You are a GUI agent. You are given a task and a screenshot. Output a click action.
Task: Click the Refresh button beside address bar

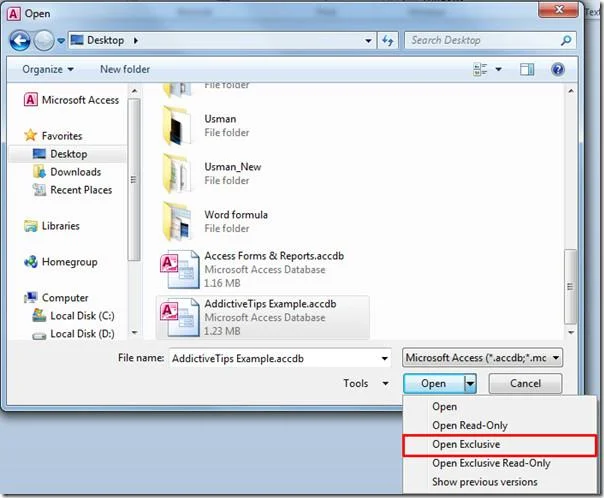(388, 40)
